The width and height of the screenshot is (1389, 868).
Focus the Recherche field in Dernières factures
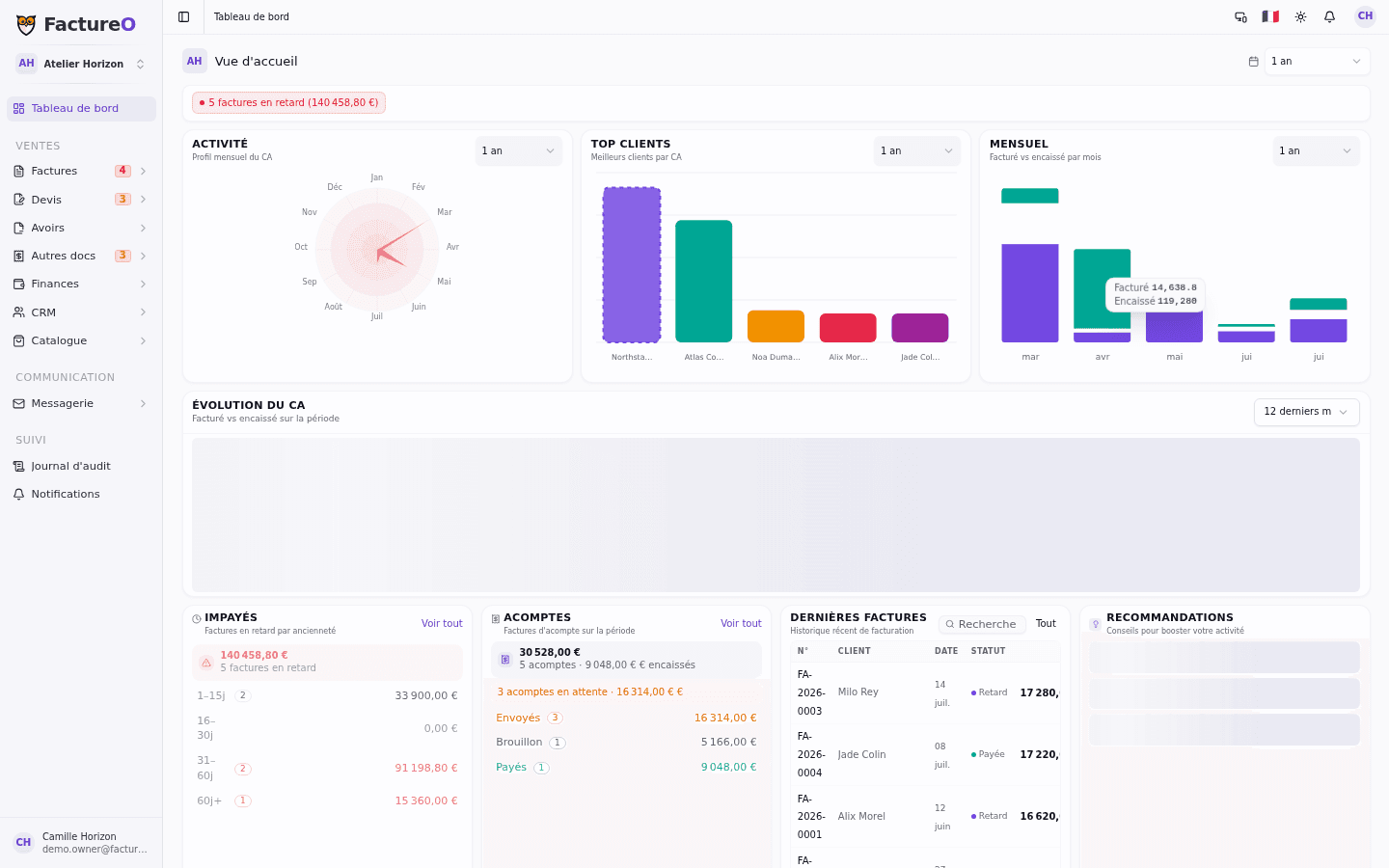[x=982, y=624]
